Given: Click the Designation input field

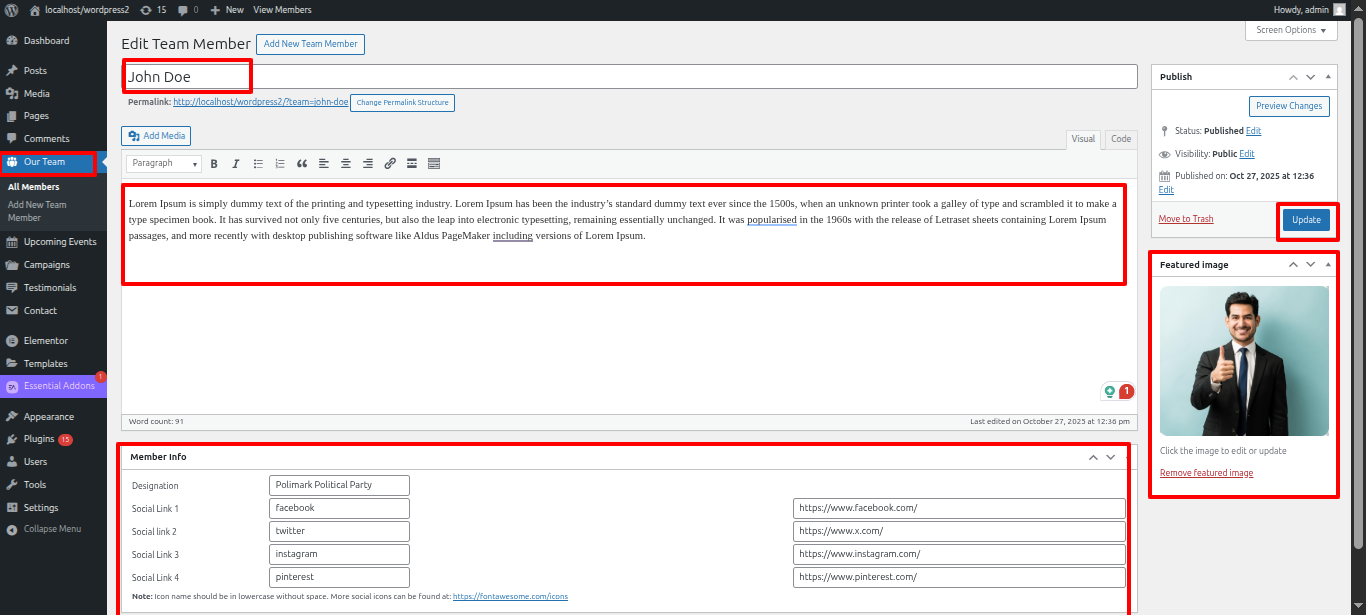Looking at the screenshot, I should coord(339,485).
